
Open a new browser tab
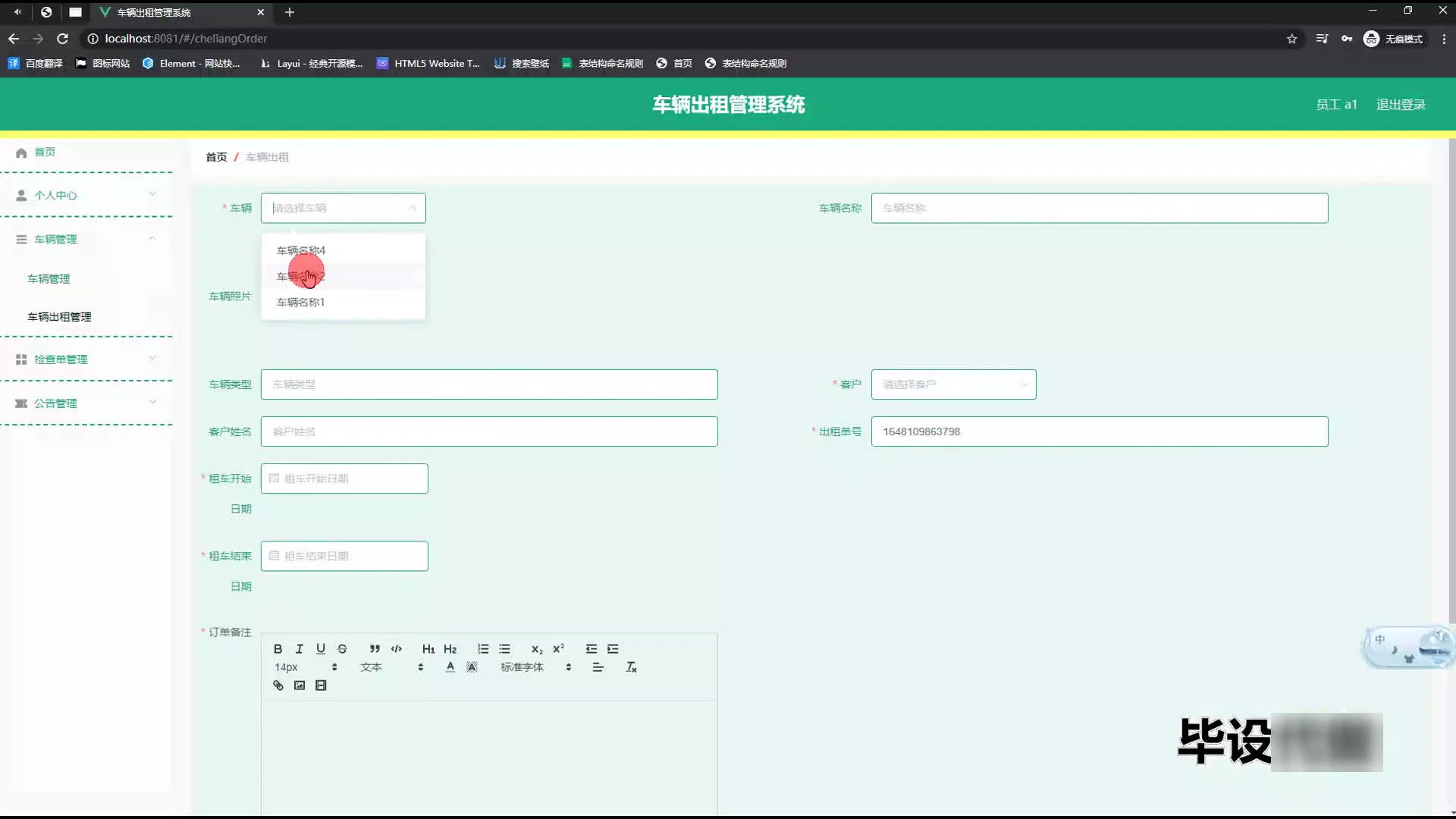tap(289, 12)
